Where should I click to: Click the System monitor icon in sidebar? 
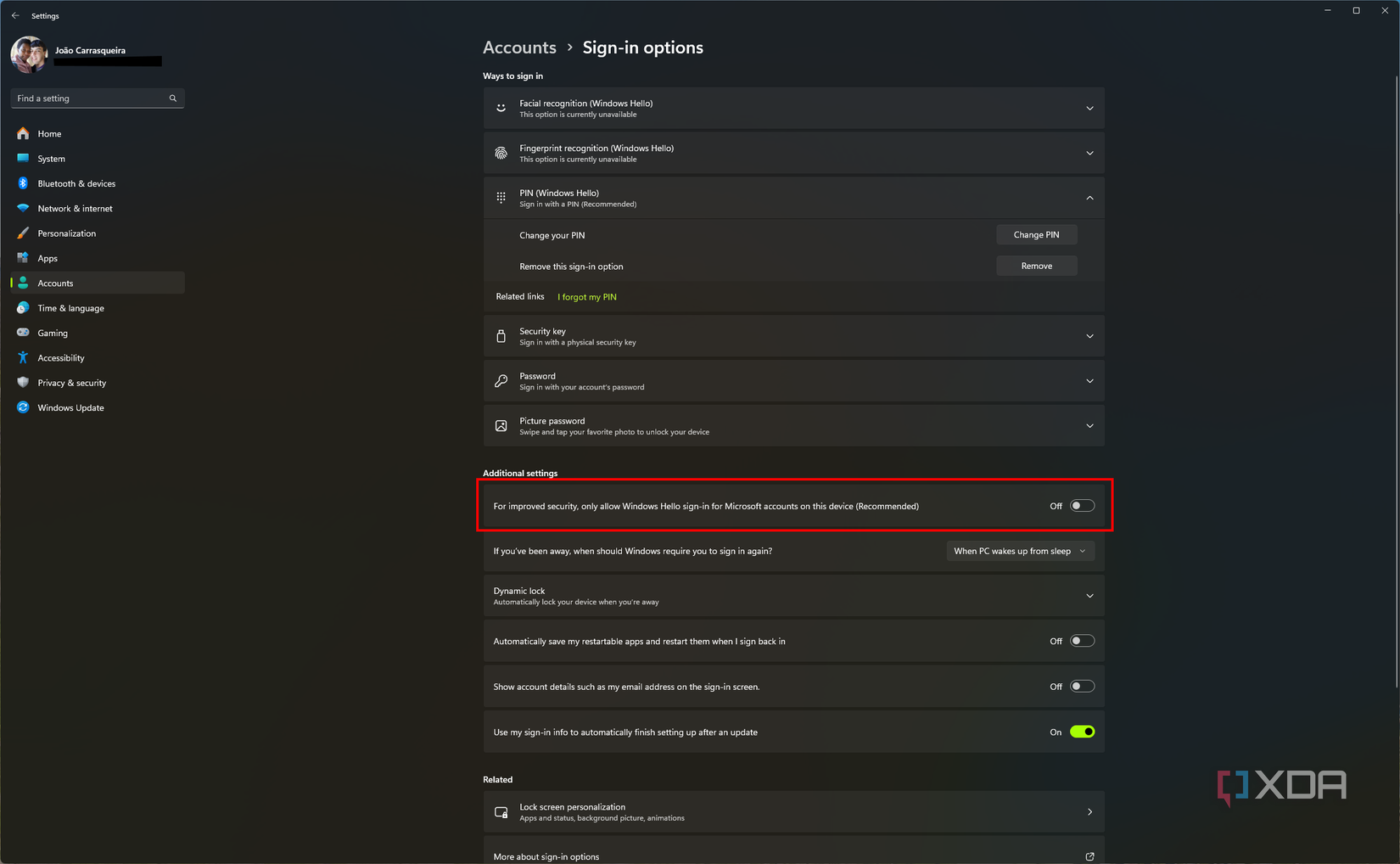(x=23, y=158)
